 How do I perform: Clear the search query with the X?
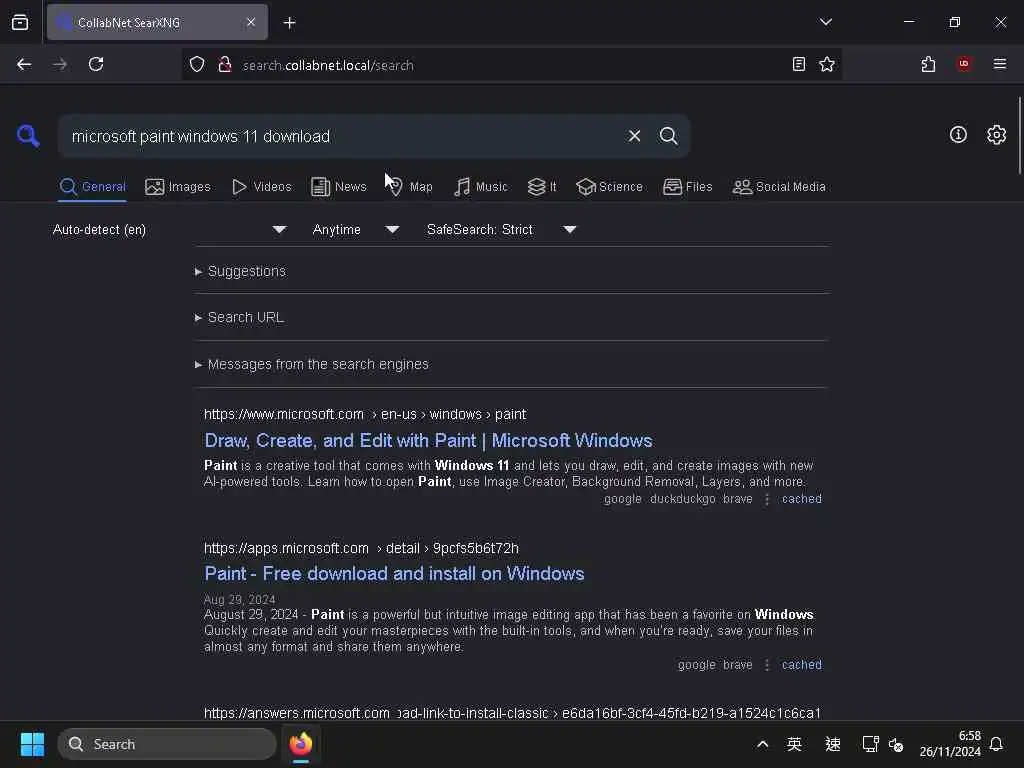(x=634, y=136)
